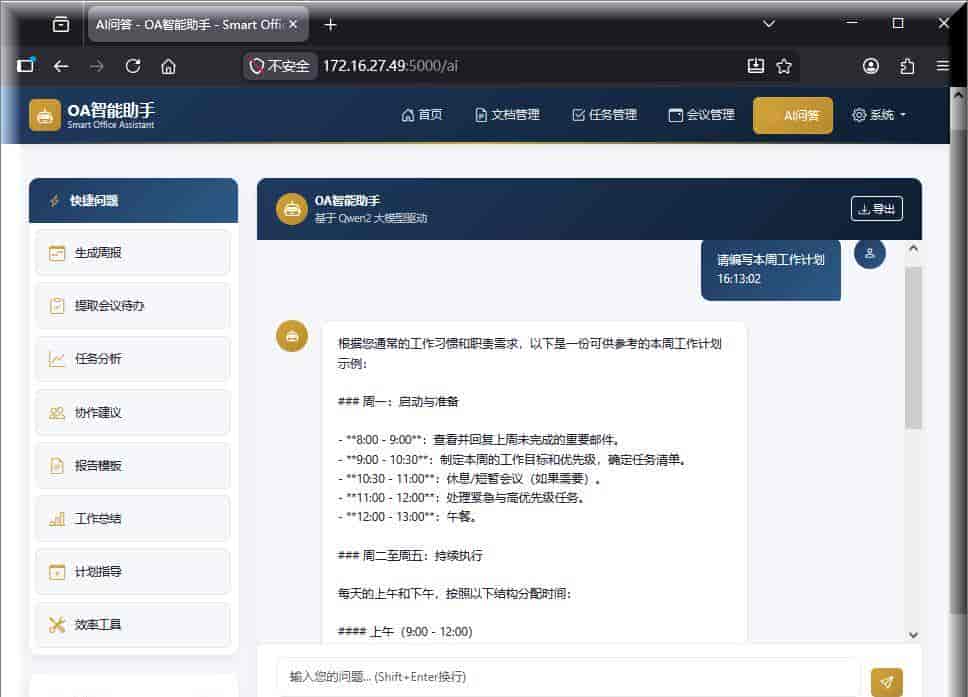Click the user avatar beside message
968x697 pixels.
click(x=869, y=253)
